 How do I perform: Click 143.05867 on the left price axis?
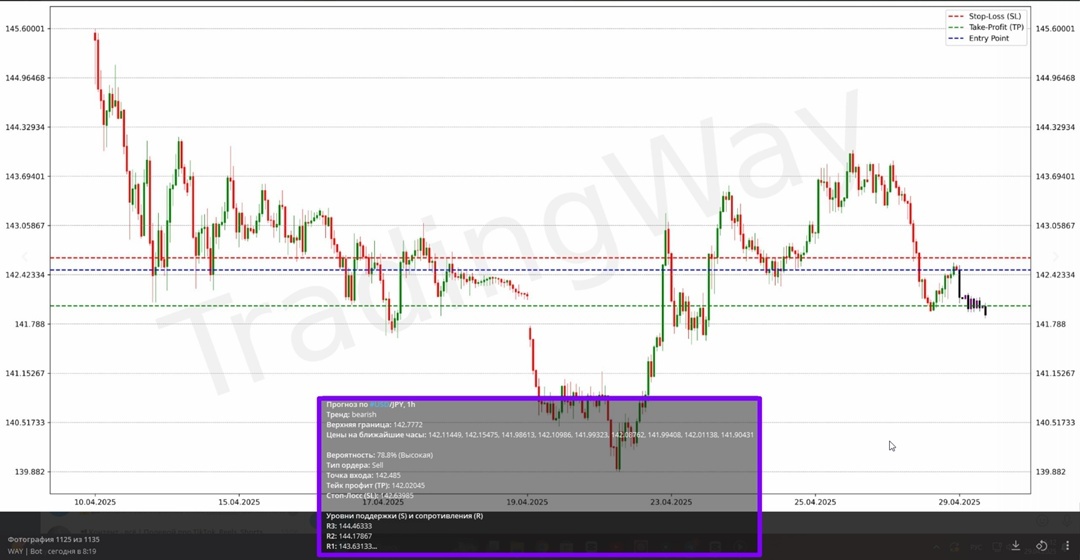pyautogui.click(x=25, y=226)
